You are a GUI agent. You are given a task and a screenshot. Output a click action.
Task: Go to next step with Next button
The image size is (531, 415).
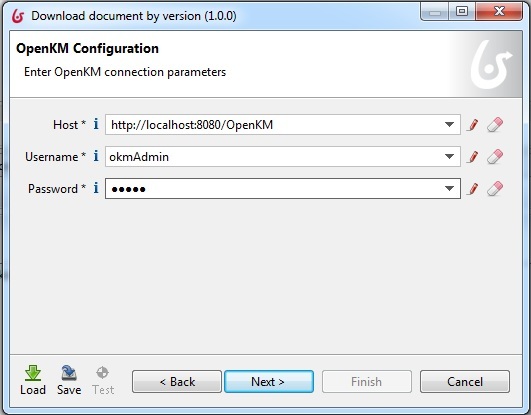[269, 381]
